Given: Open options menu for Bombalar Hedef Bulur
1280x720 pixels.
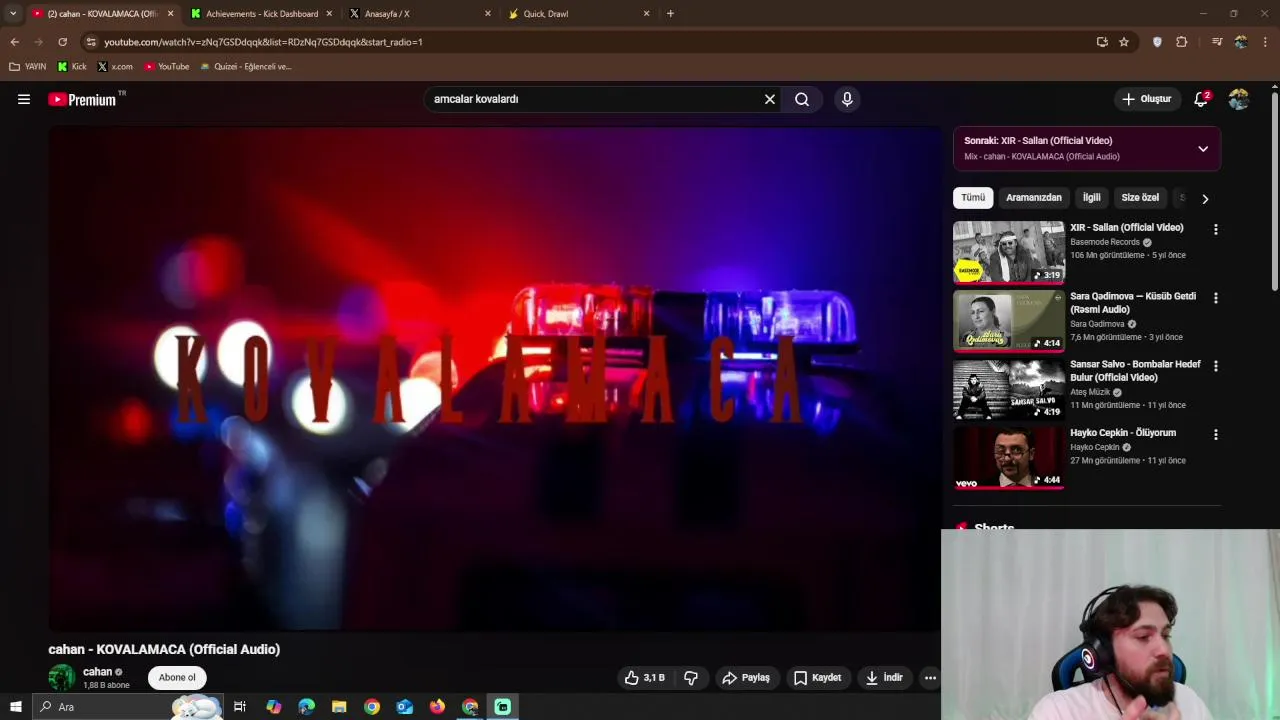Looking at the screenshot, I should tap(1216, 366).
